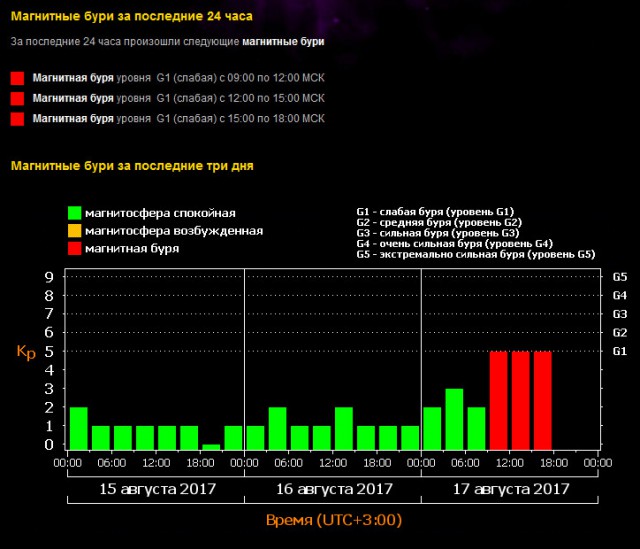Click the 'Время (UTC+3:00)' axis title
Screen dimensions: 640x549
pos(333,521)
